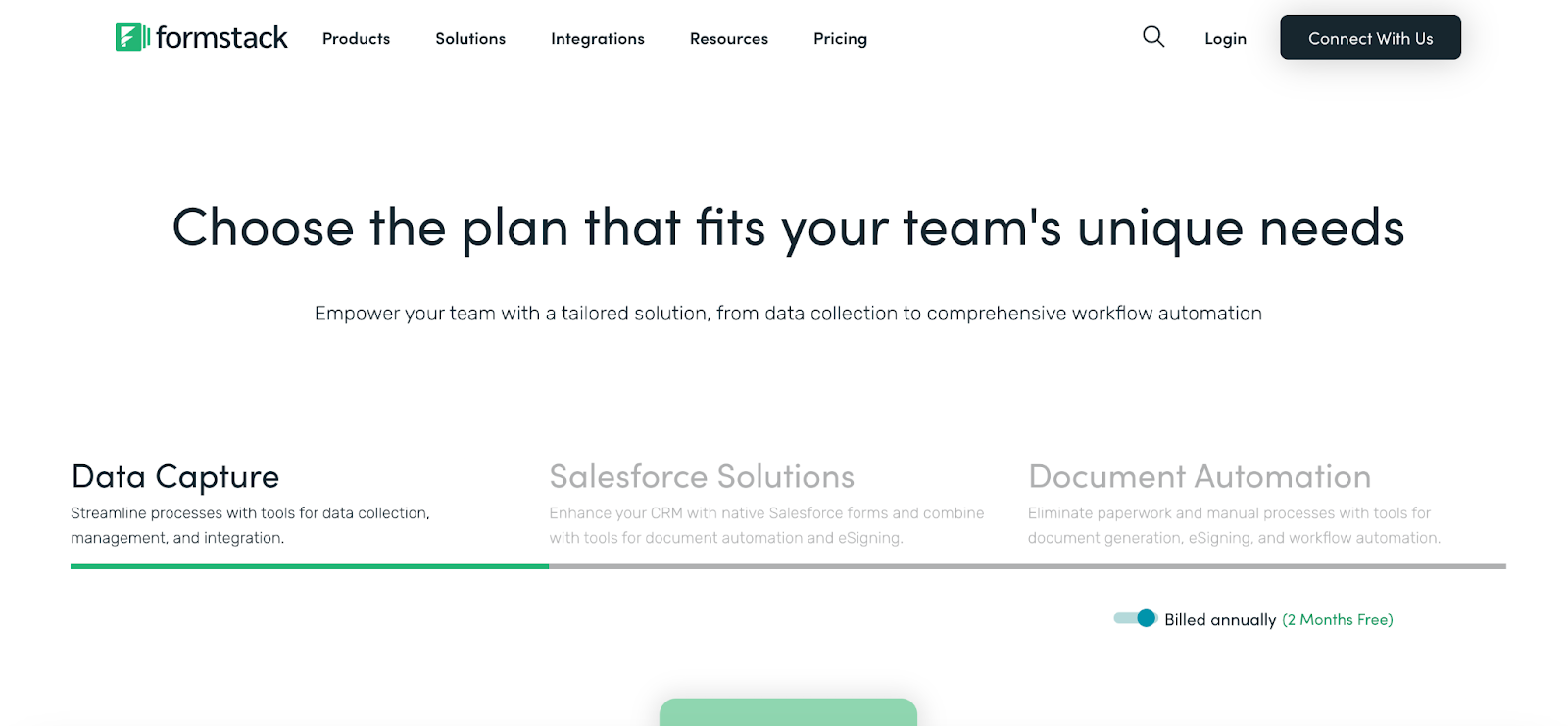Viewport: 1568px width, 726px height.
Task: Go to the Pricing page
Action: click(x=840, y=39)
